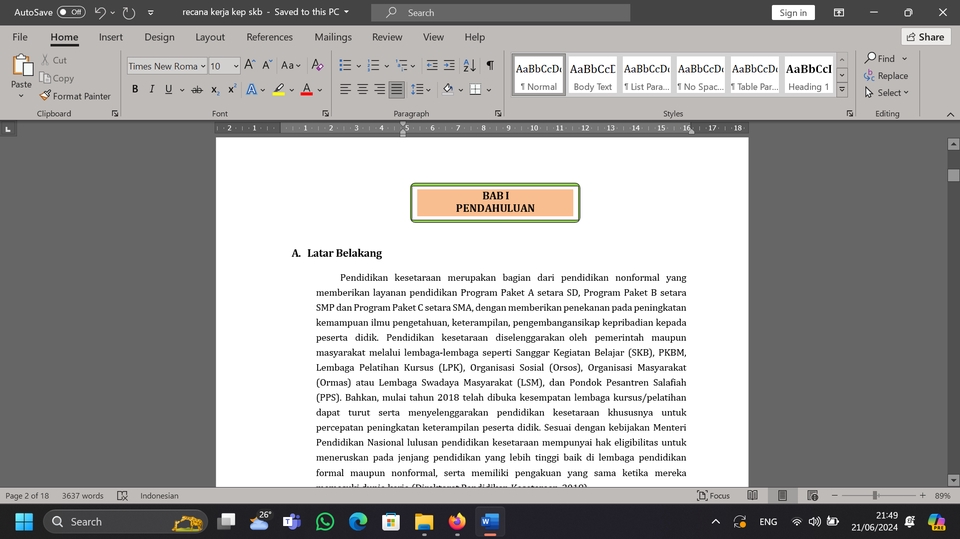
Task: Open WhatsApp from the taskbar
Action: [x=325, y=522]
